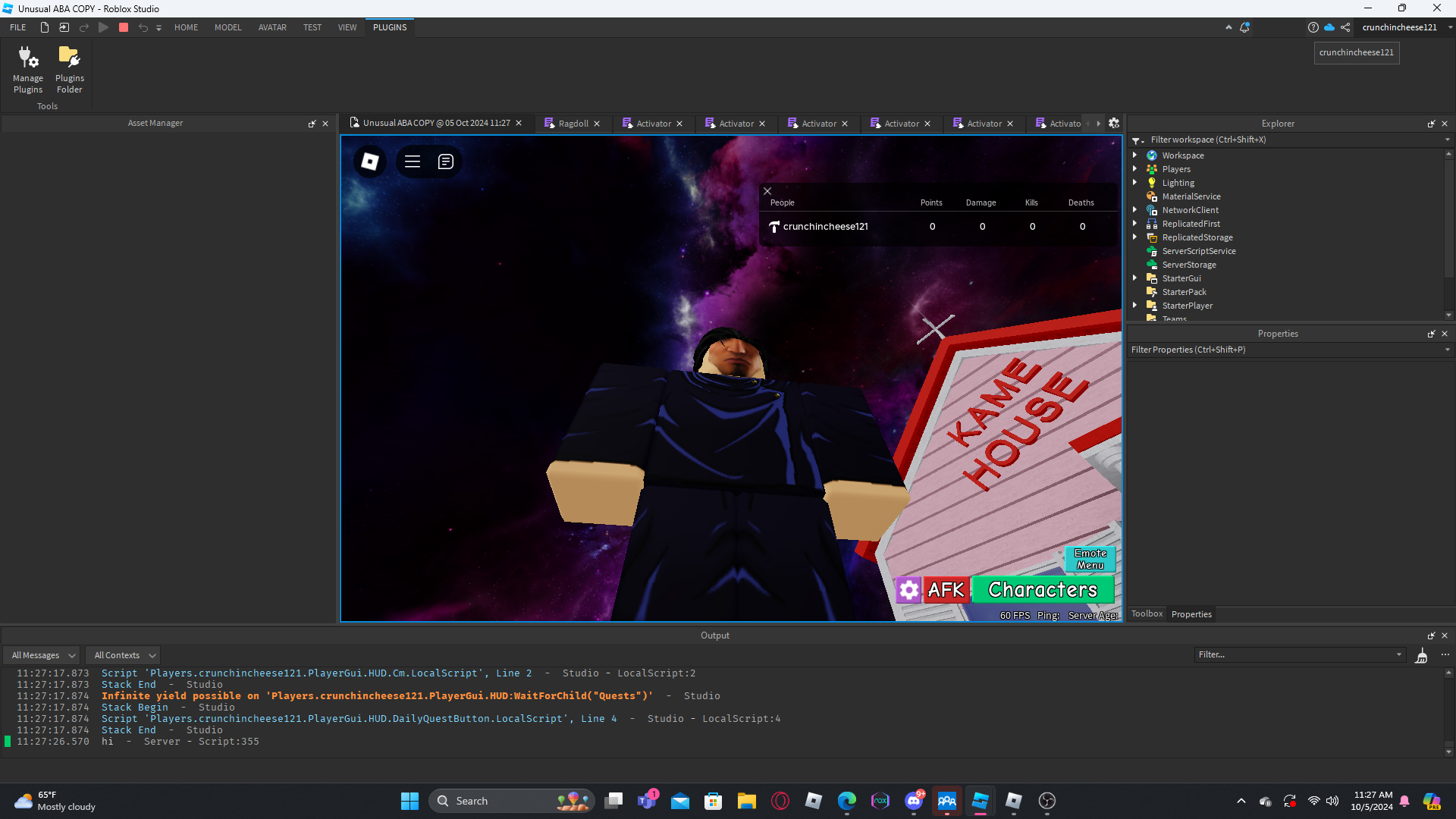Expand the Workspace tree node
1456x819 pixels.
click(1135, 155)
